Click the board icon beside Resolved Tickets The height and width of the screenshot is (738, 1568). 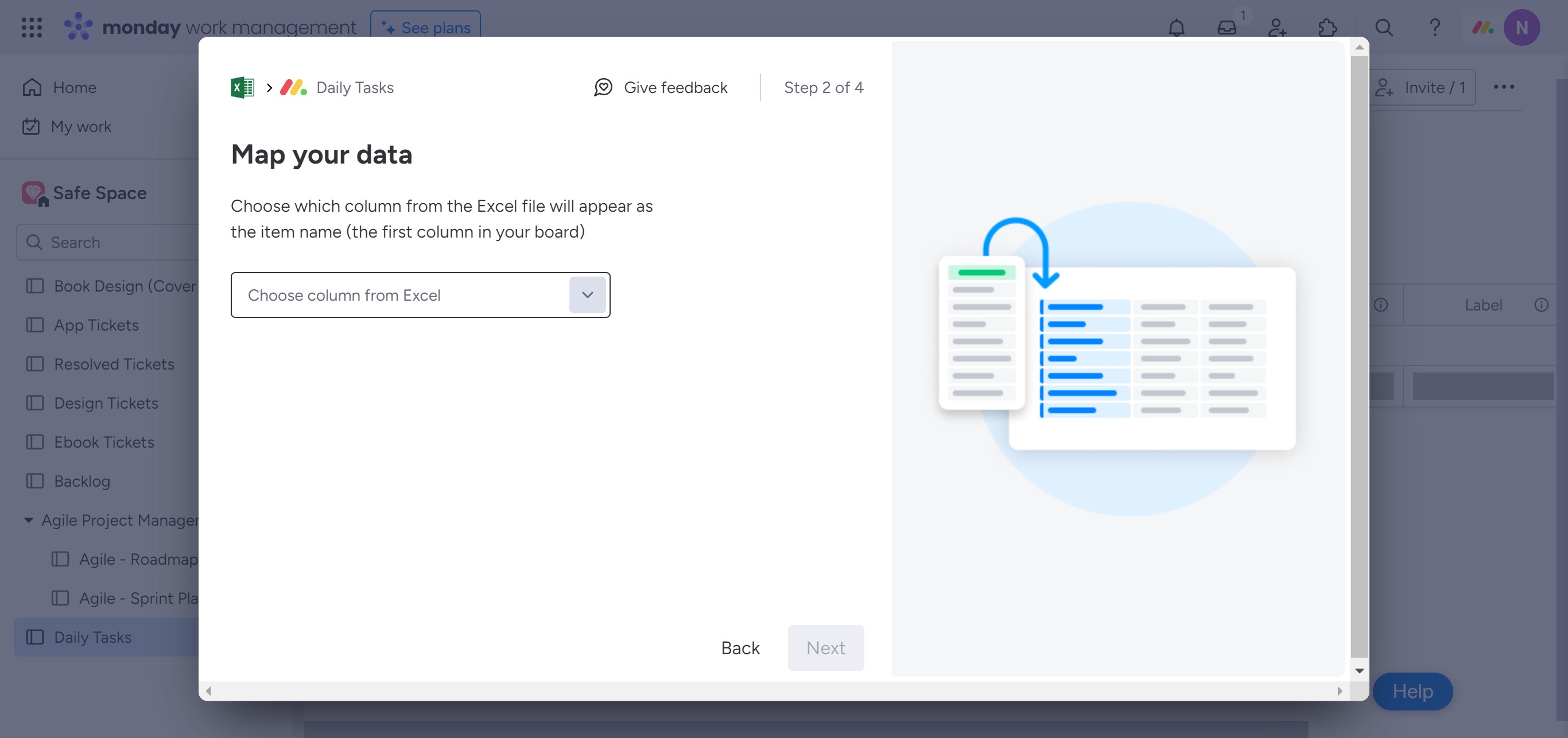tap(34, 364)
